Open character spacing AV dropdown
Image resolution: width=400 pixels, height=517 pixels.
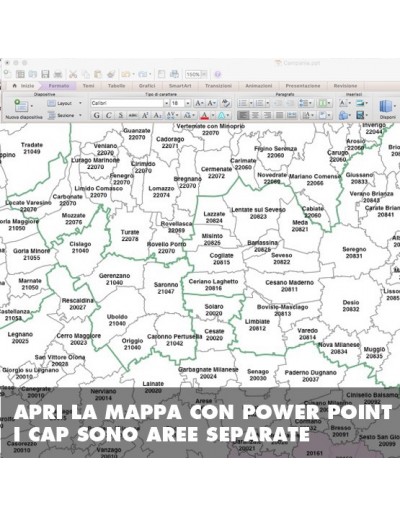172,115
